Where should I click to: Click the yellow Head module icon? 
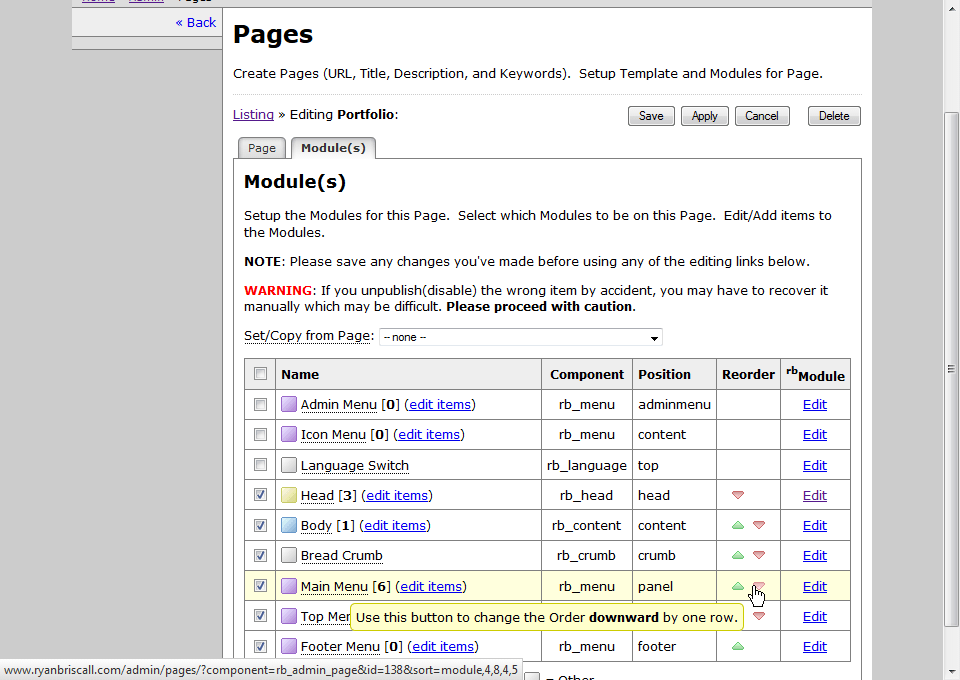pos(289,495)
